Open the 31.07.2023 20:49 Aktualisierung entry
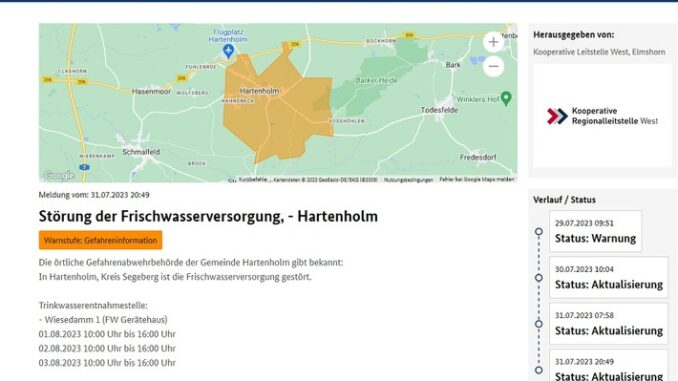The image size is (678, 381). 609,366
